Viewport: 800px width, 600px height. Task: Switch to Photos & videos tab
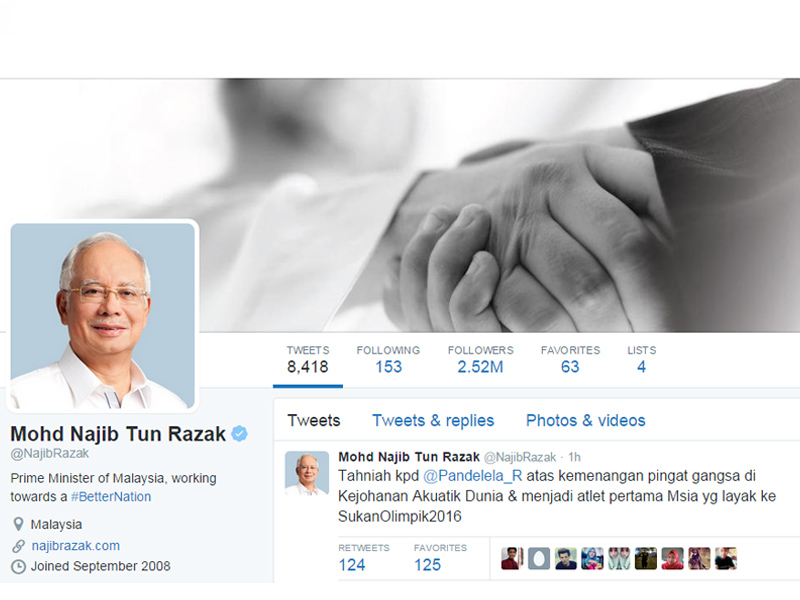click(x=586, y=420)
